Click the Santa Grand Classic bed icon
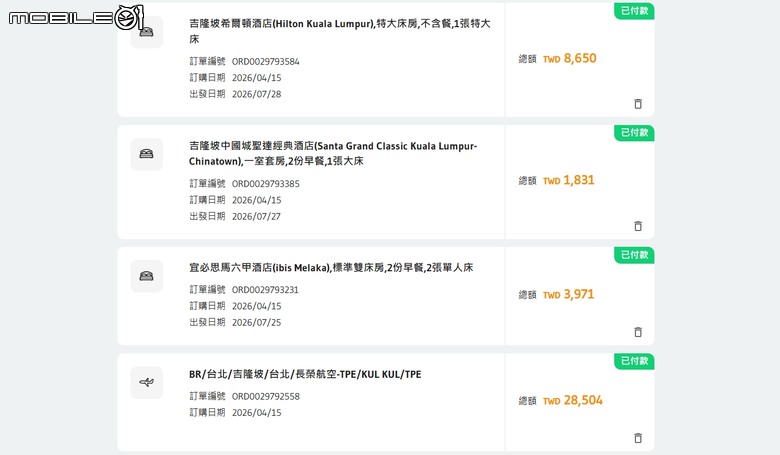 tap(146, 154)
